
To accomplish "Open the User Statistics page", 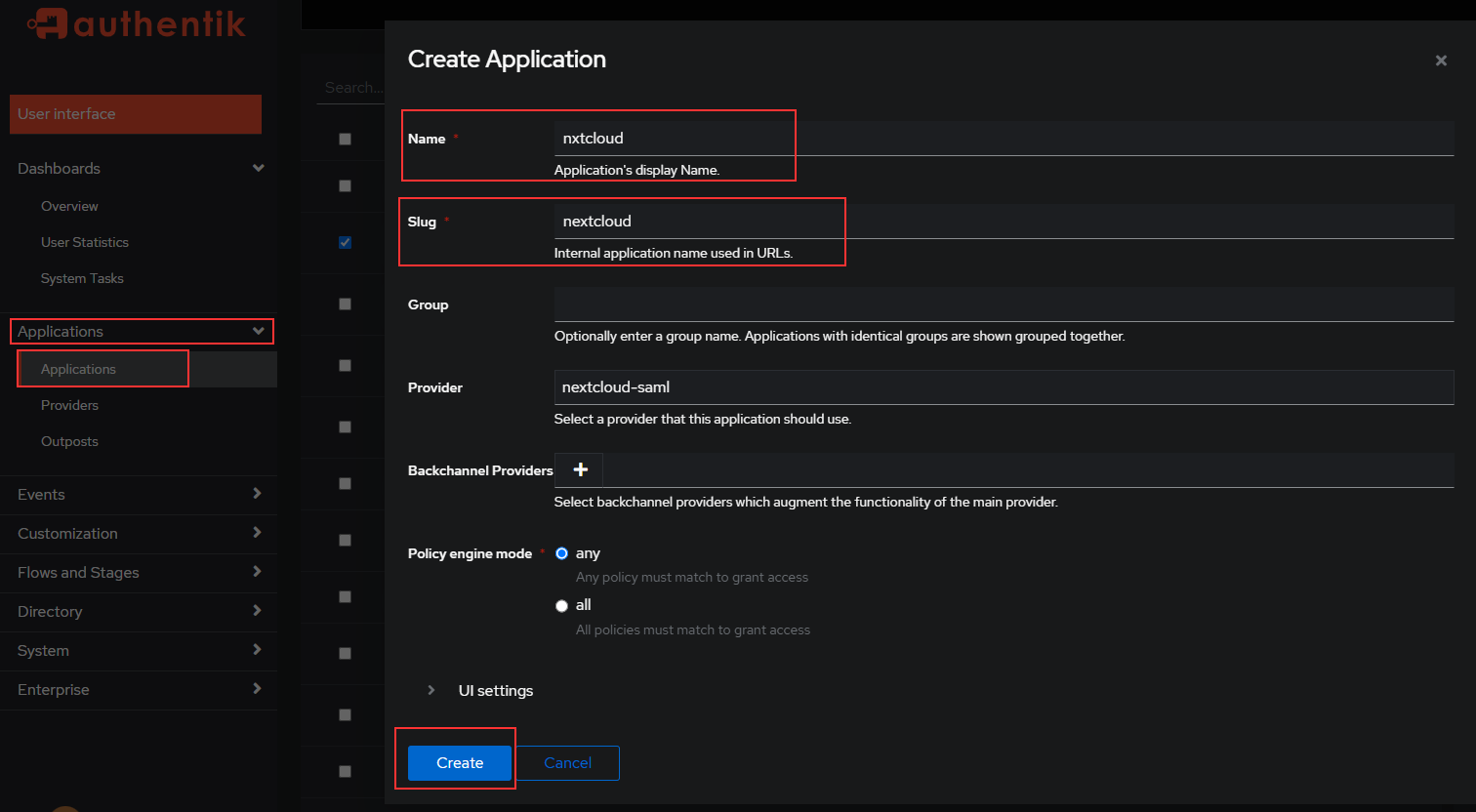I will (85, 242).
